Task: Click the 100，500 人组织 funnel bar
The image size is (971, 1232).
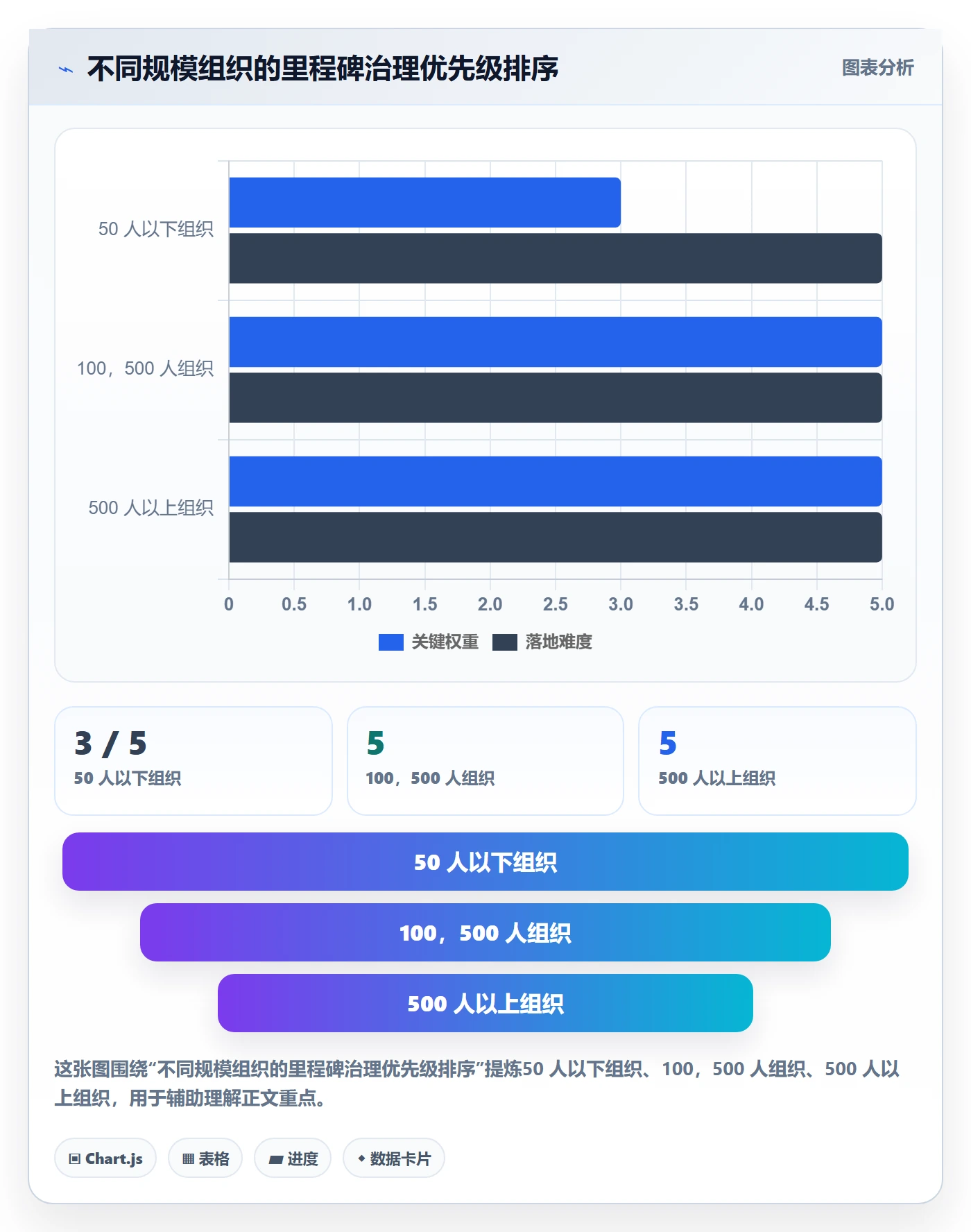Action: 486,932
